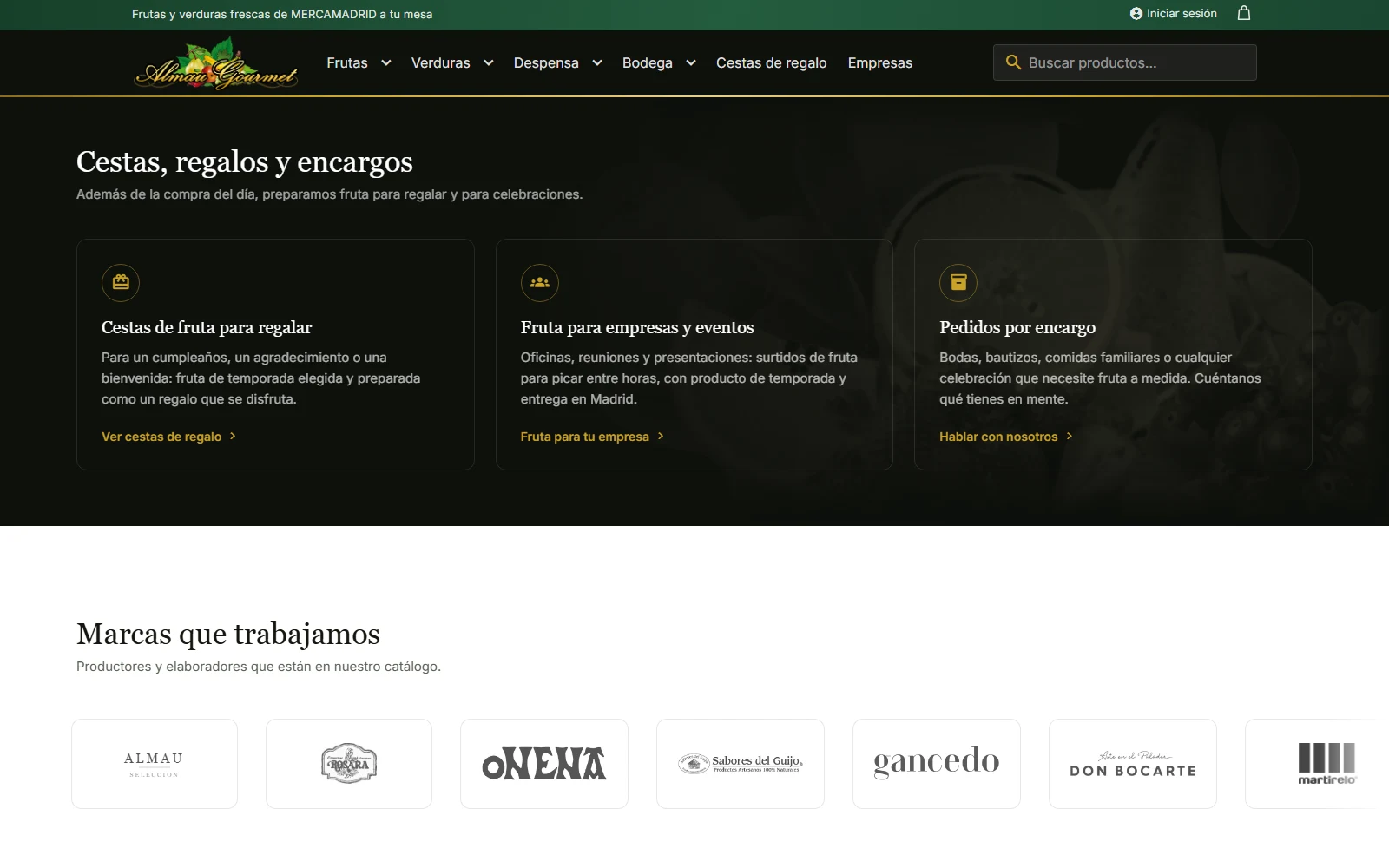This screenshot has height=868, width=1389.
Task: Expand the Frutas dropdown menu
Action: tap(359, 62)
